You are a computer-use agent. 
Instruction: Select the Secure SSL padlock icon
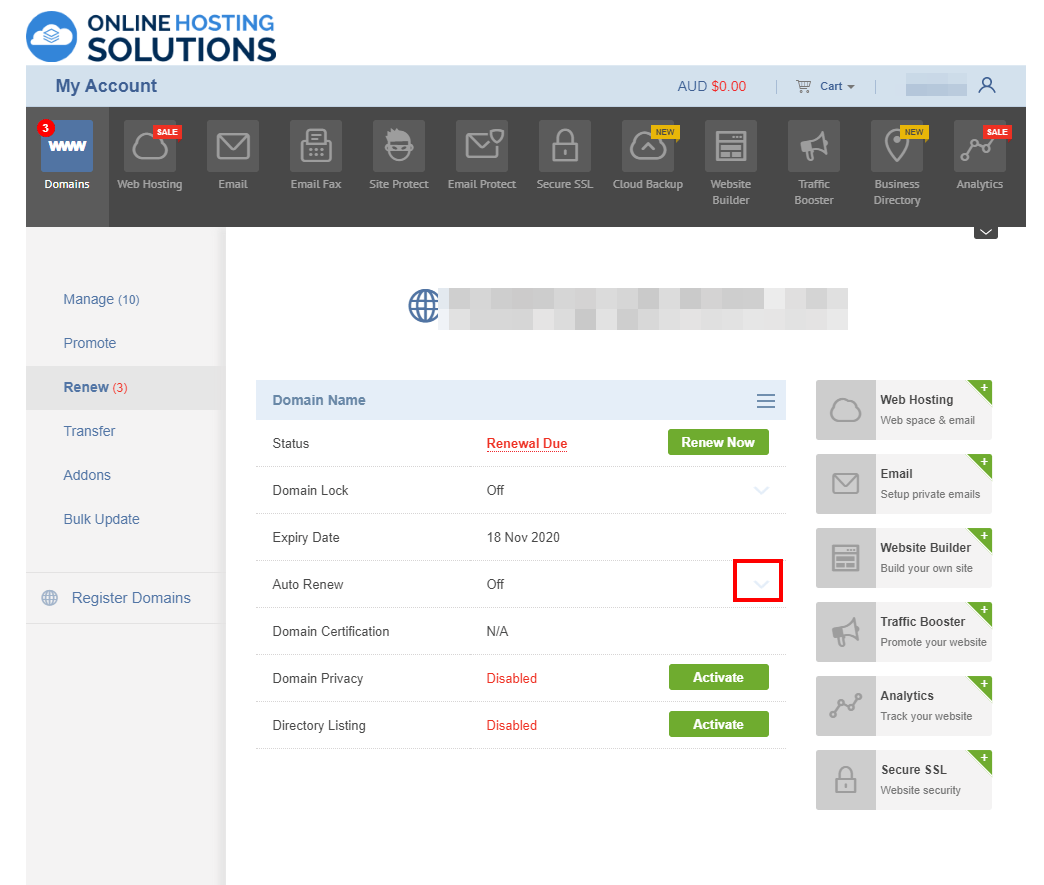point(564,147)
